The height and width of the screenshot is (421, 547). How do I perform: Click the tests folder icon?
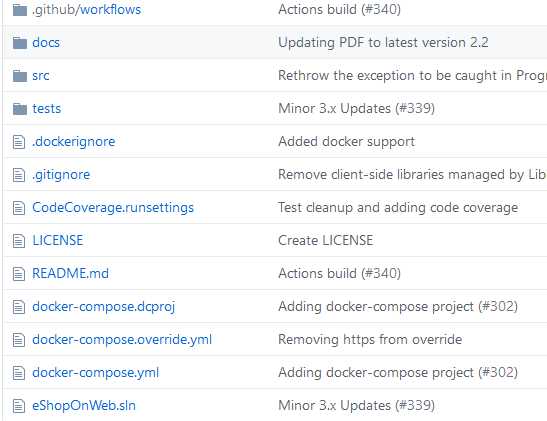click(20, 109)
